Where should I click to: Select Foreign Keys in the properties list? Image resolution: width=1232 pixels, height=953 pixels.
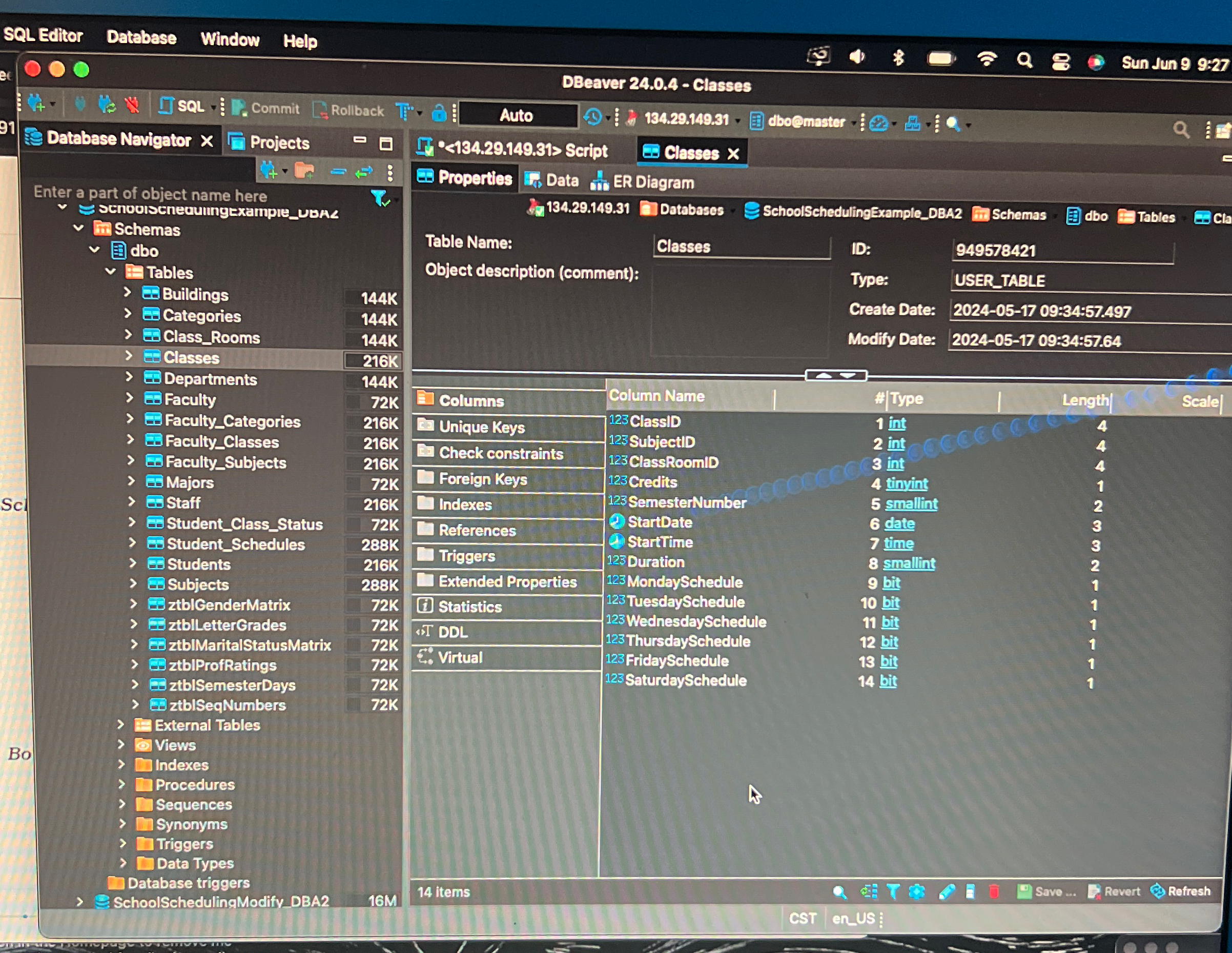[x=482, y=479]
